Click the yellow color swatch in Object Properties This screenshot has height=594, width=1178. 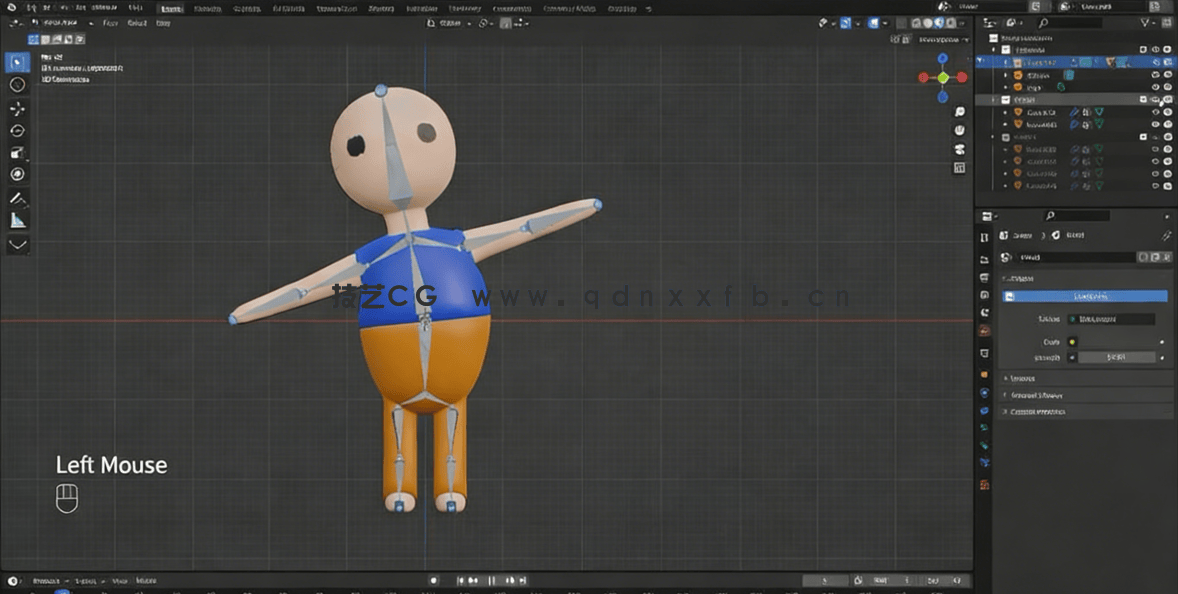click(x=1073, y=342)
